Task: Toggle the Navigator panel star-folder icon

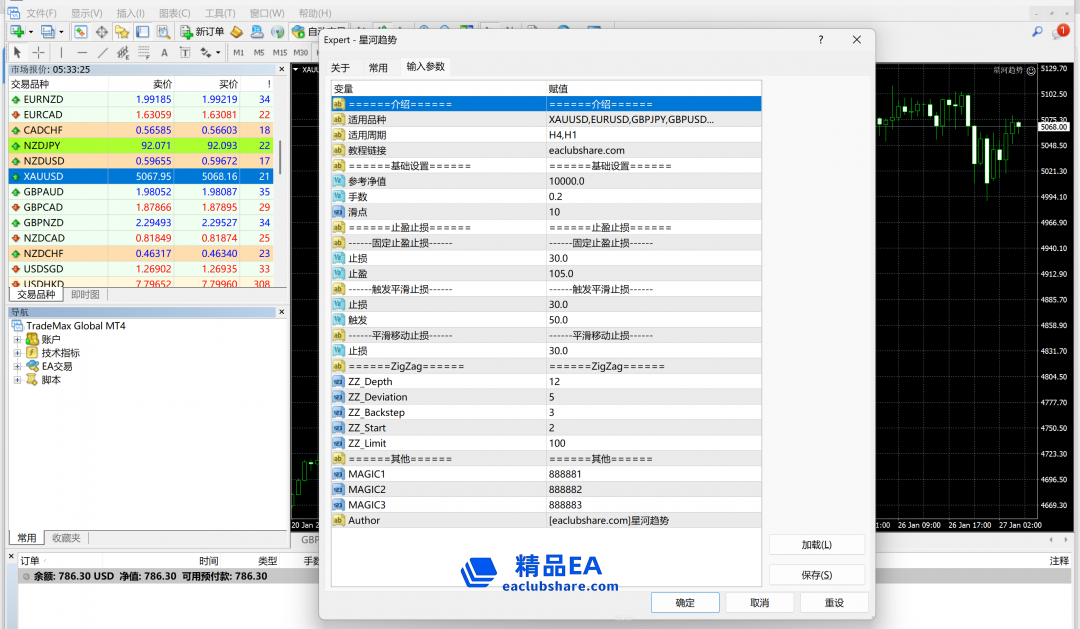Action: [121, 32]
